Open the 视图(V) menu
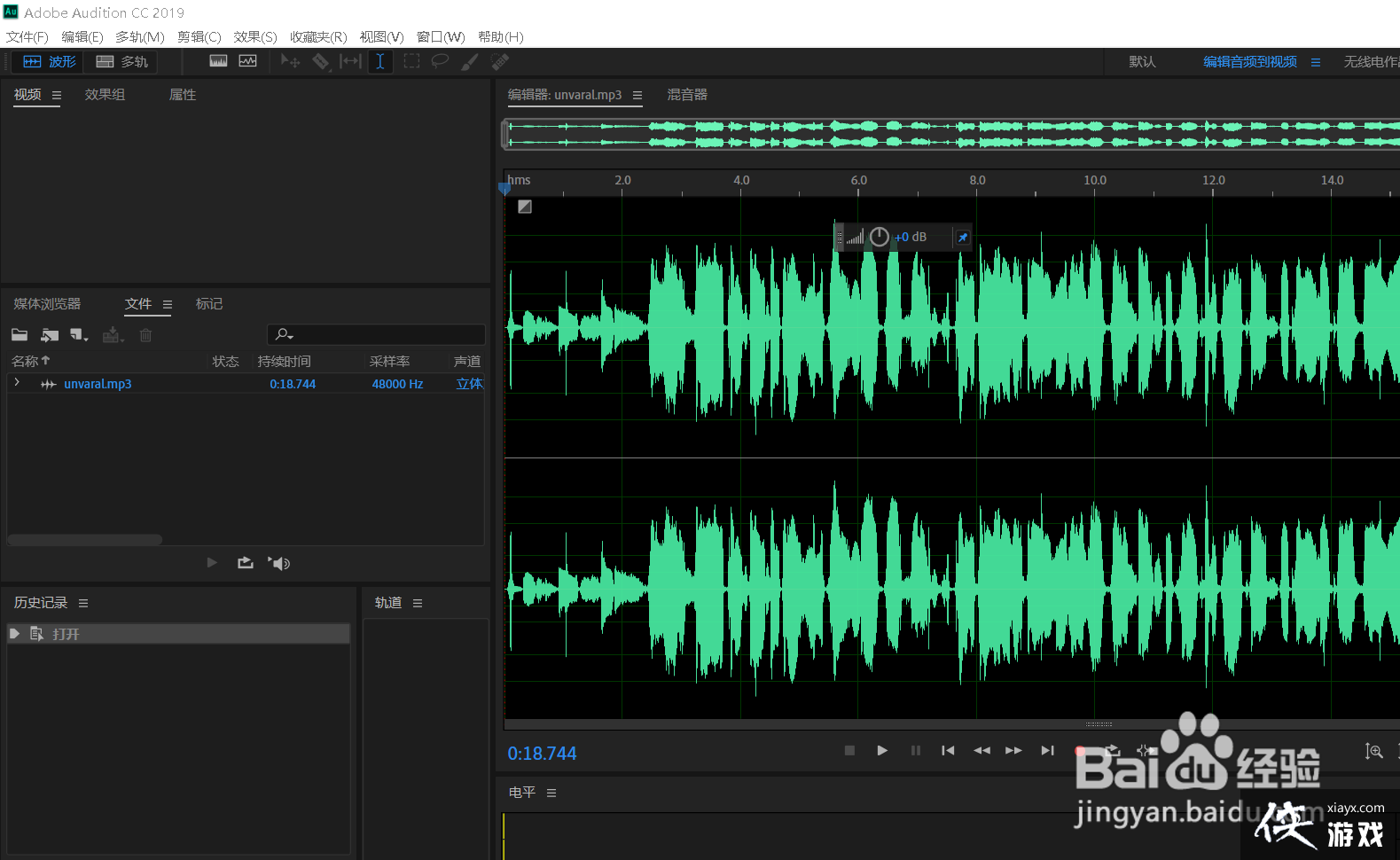 (x=381, y=36)
